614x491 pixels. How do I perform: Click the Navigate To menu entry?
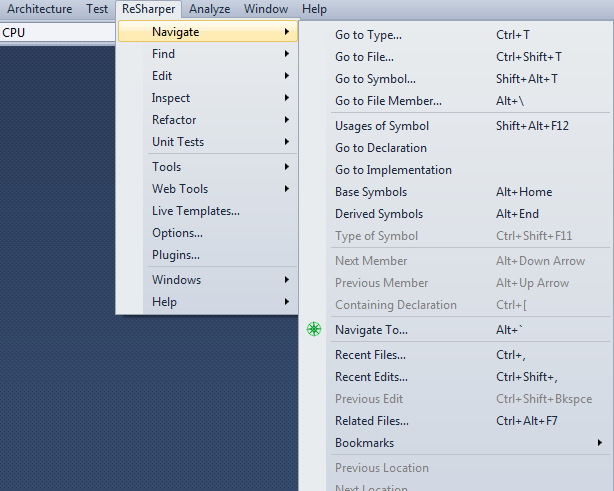pyautogui.click(x=457, y=330)
